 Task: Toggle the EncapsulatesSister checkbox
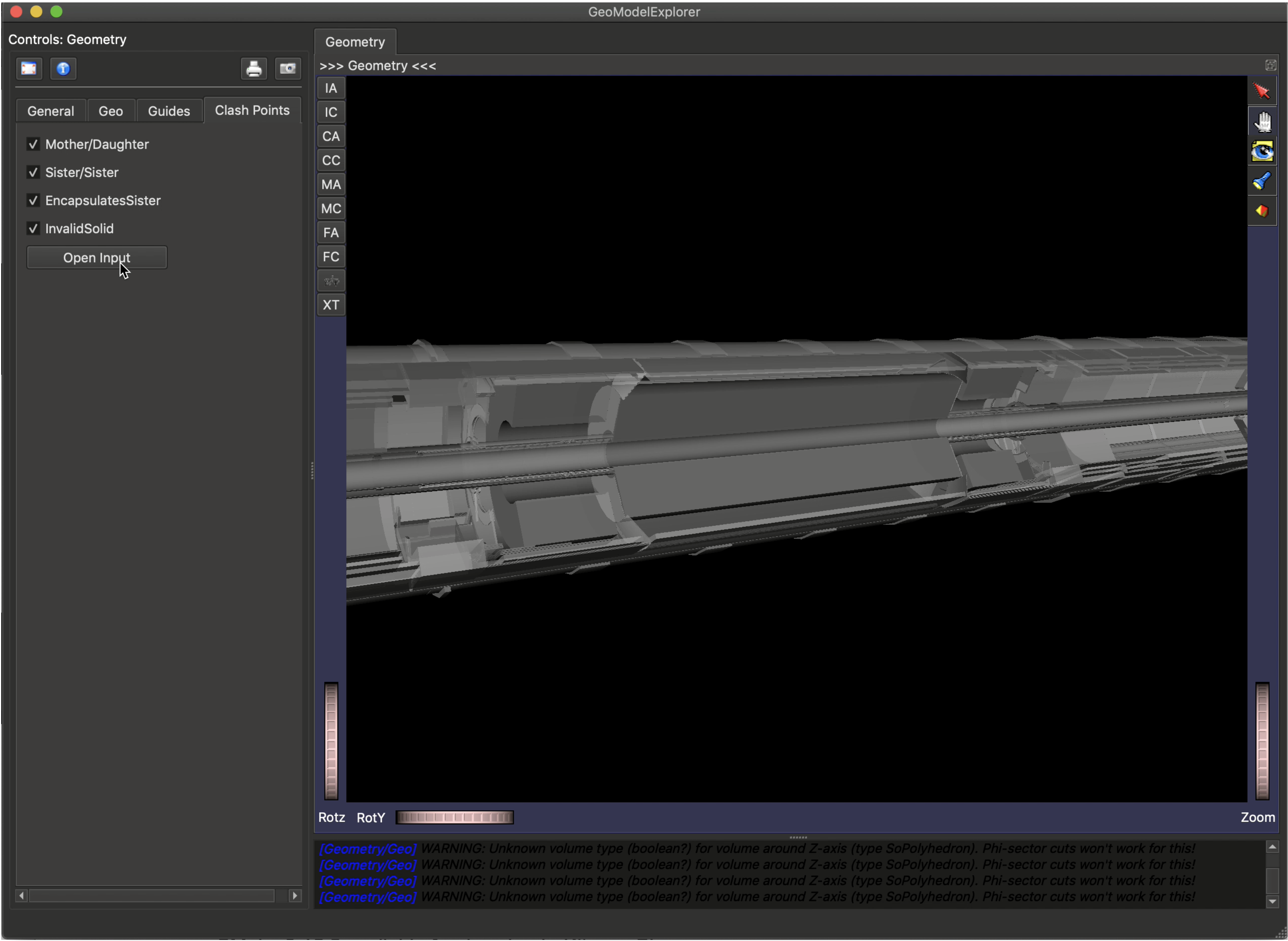[x=33, y=201]
